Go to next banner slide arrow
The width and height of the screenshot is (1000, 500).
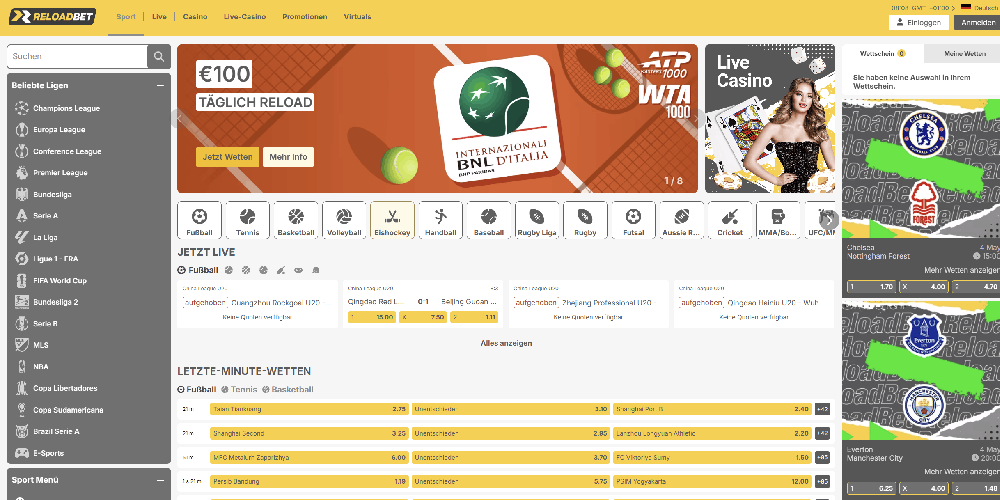coord(697,119)
